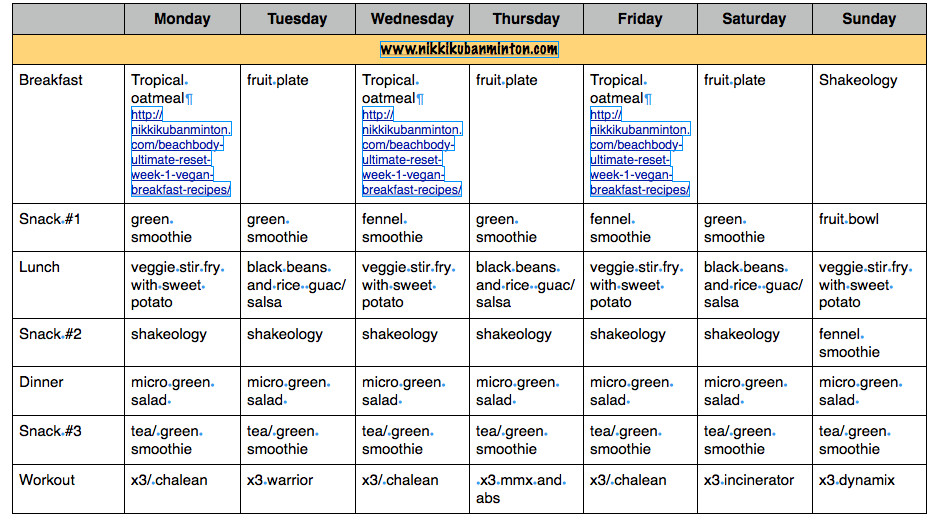Viewport: 939px width, 525px height.
Task: Open Monday's Tropical oatmeal recipe link
Action: pos(180,152)
